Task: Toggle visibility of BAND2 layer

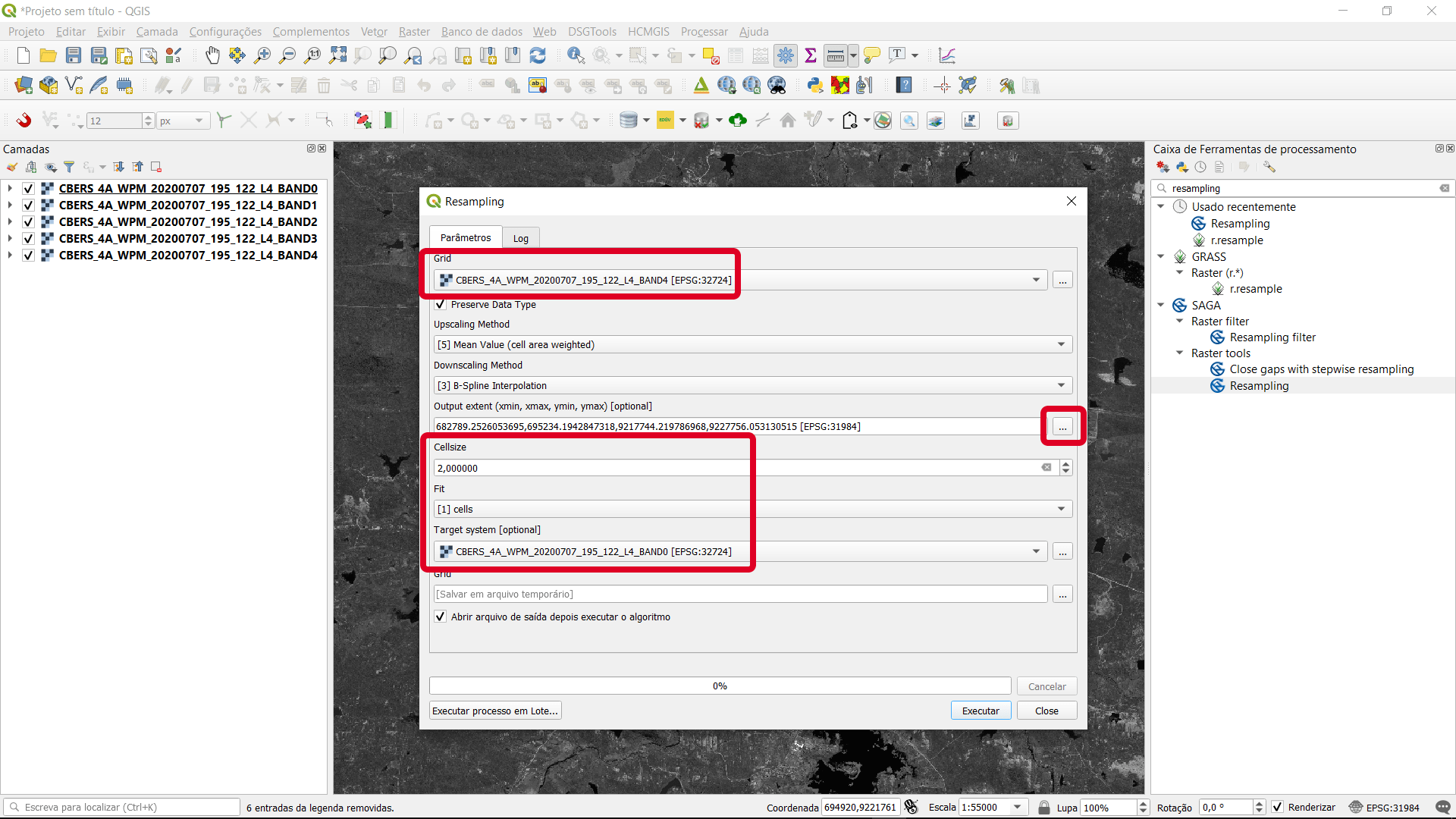Action: (x=28, y=222)
